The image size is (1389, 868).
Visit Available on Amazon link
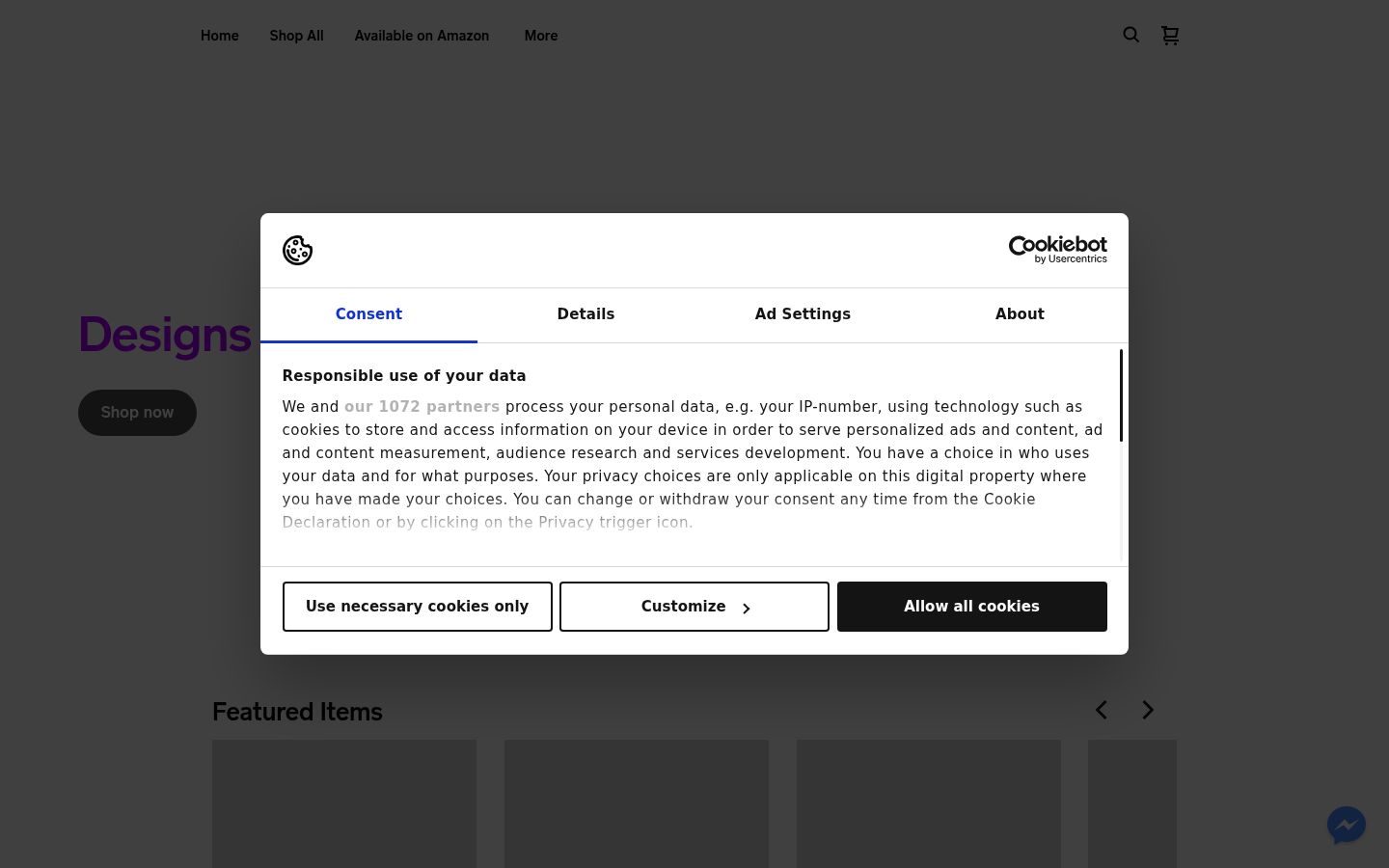422,36
